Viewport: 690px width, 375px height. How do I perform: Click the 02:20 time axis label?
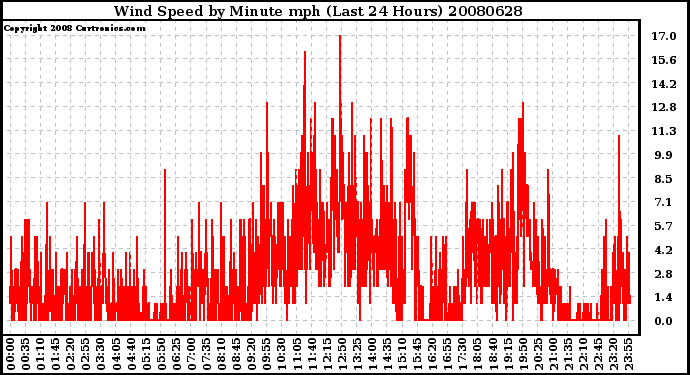point(71,355)
